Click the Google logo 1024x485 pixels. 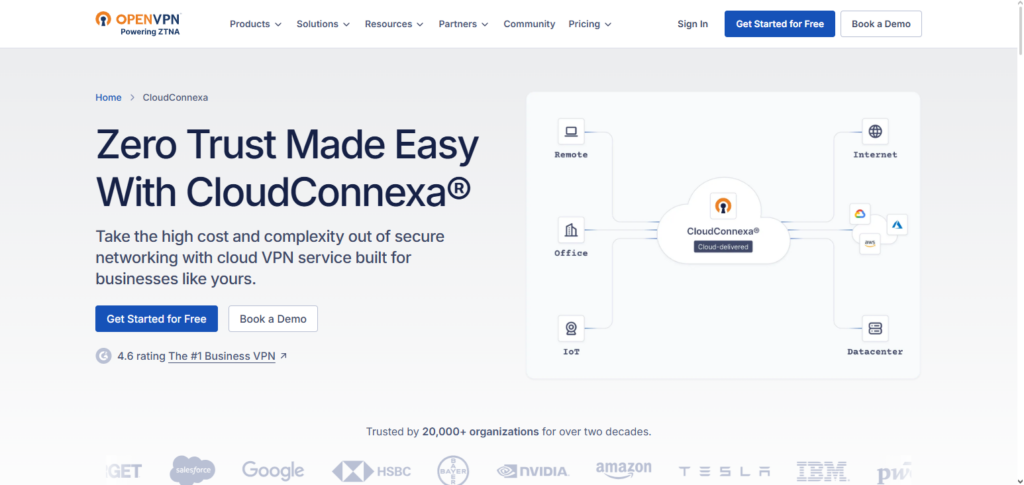click(273, 470)
